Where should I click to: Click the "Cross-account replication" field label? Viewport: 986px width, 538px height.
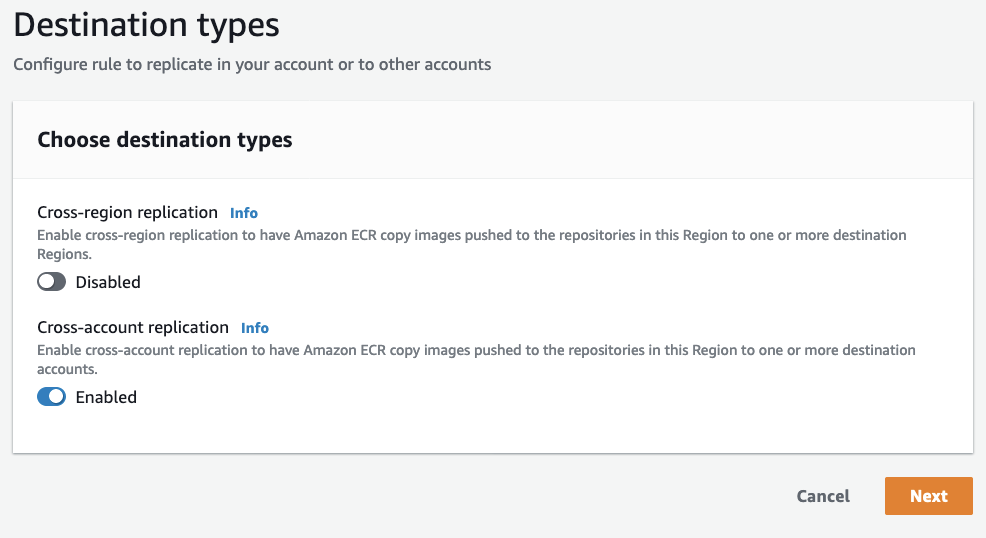click(133, 327)
